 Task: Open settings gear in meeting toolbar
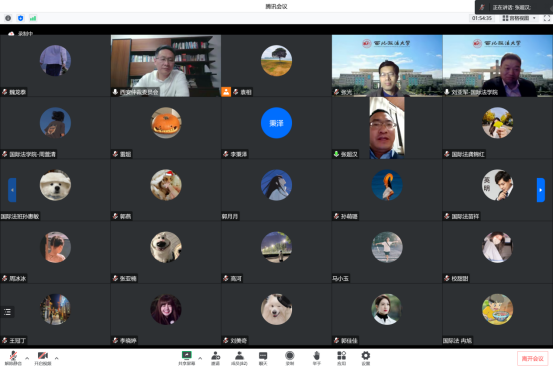click(366, 358)
